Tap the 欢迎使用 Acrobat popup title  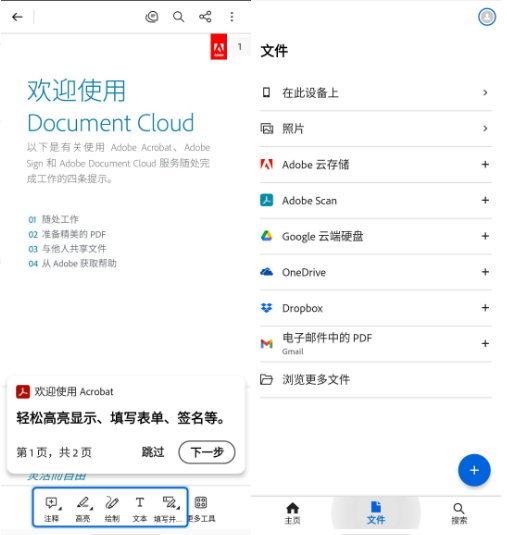tap(74, 392)
